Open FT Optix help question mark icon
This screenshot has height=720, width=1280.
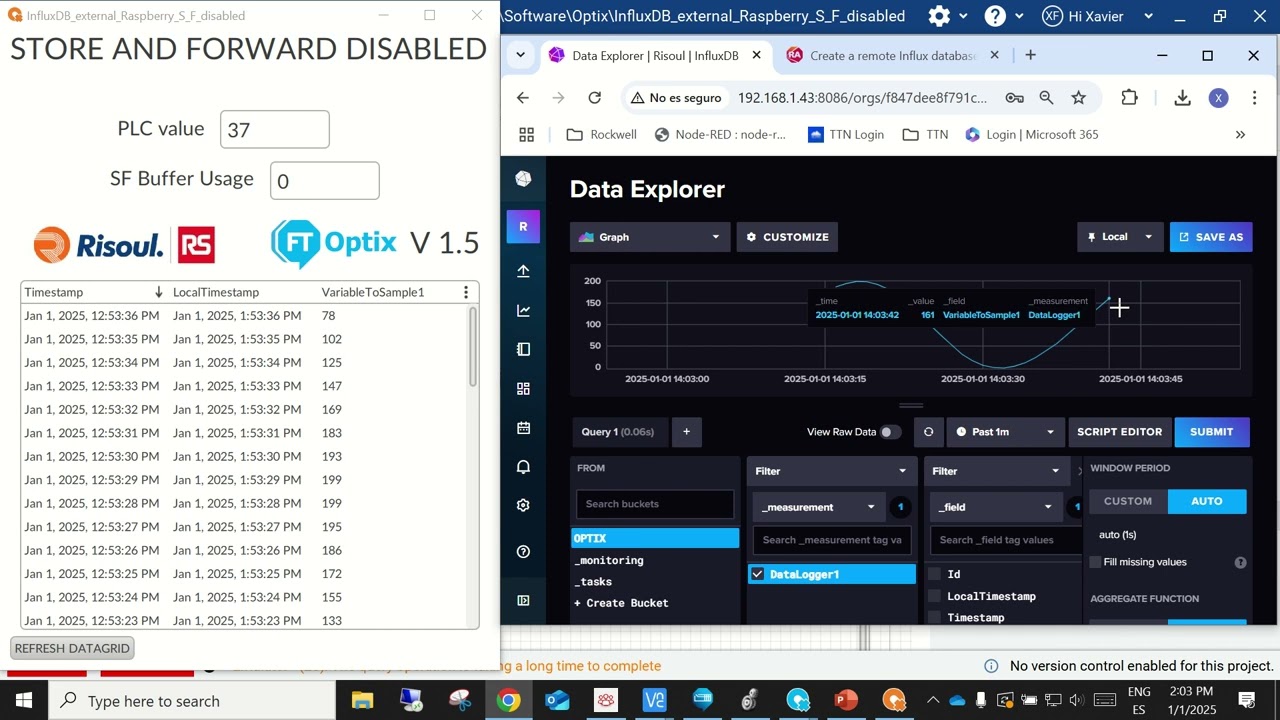coord(995,16)
